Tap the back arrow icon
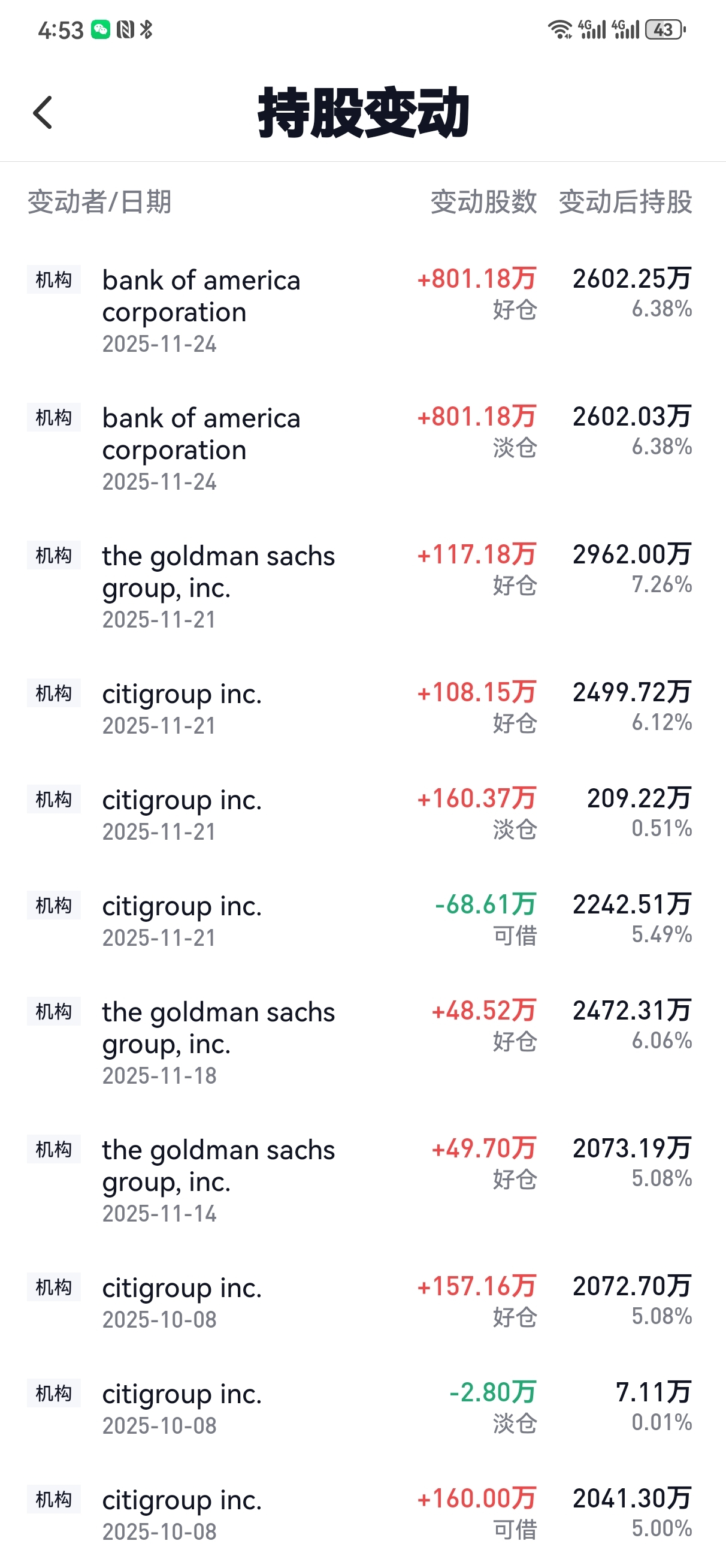This screenshot has height=1568, width=726. [x=43, y=113]
